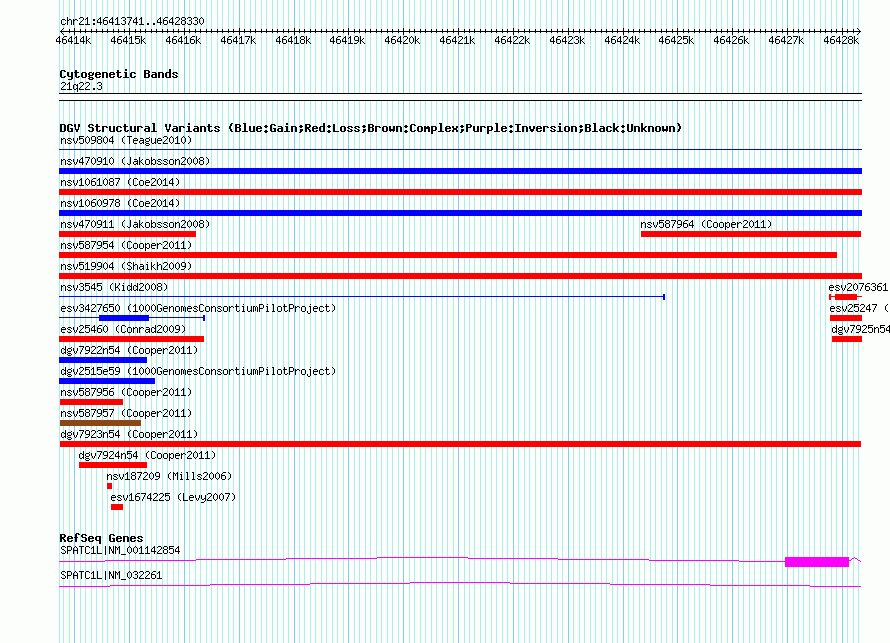Click the short red bar under esv1674225
Image resolution: width=890 pixels, height=643 pixels.
[x=117, y=507]
